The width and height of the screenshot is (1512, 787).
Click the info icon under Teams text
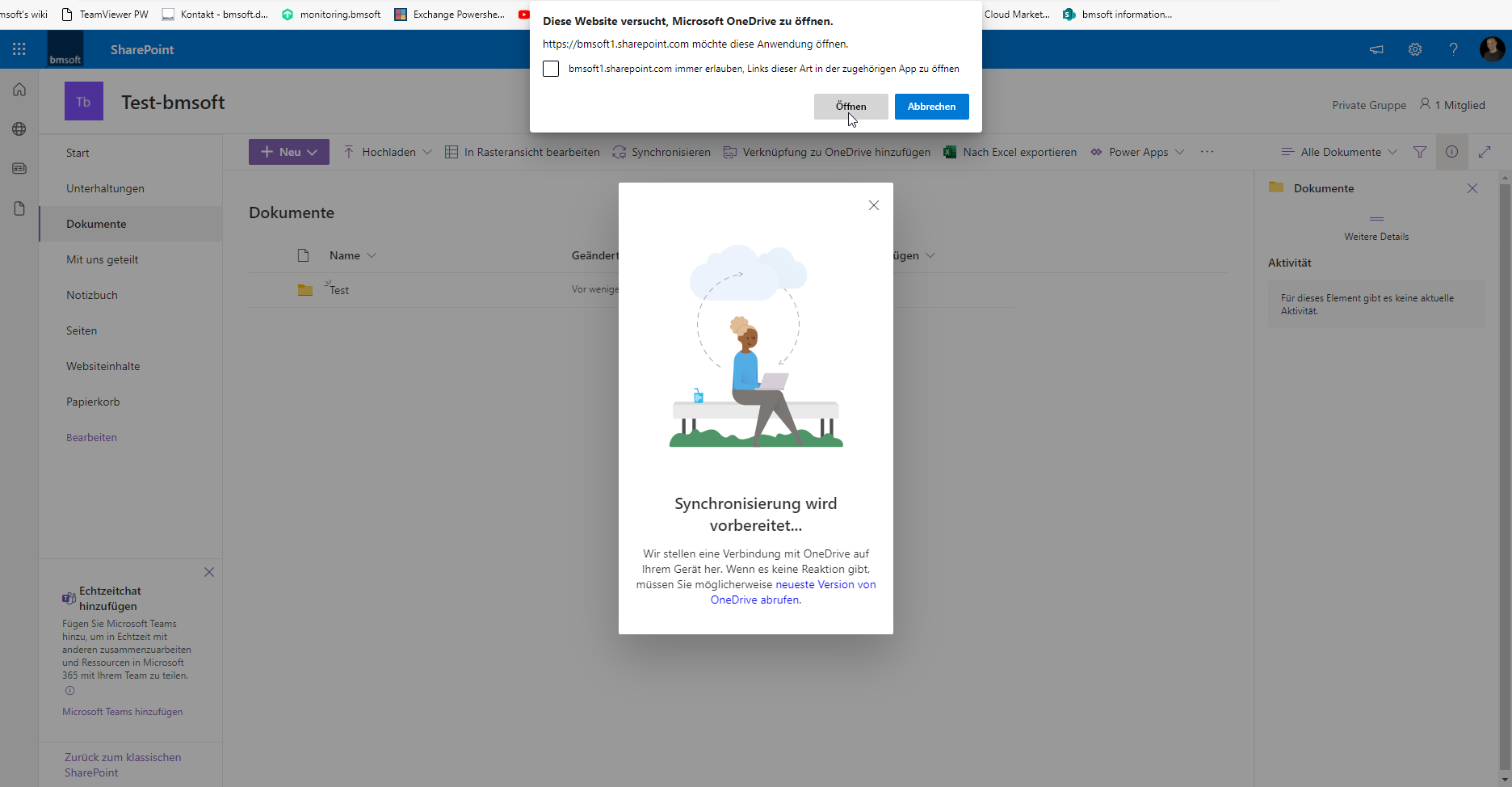pyautogui.click(x=69, y=691)
